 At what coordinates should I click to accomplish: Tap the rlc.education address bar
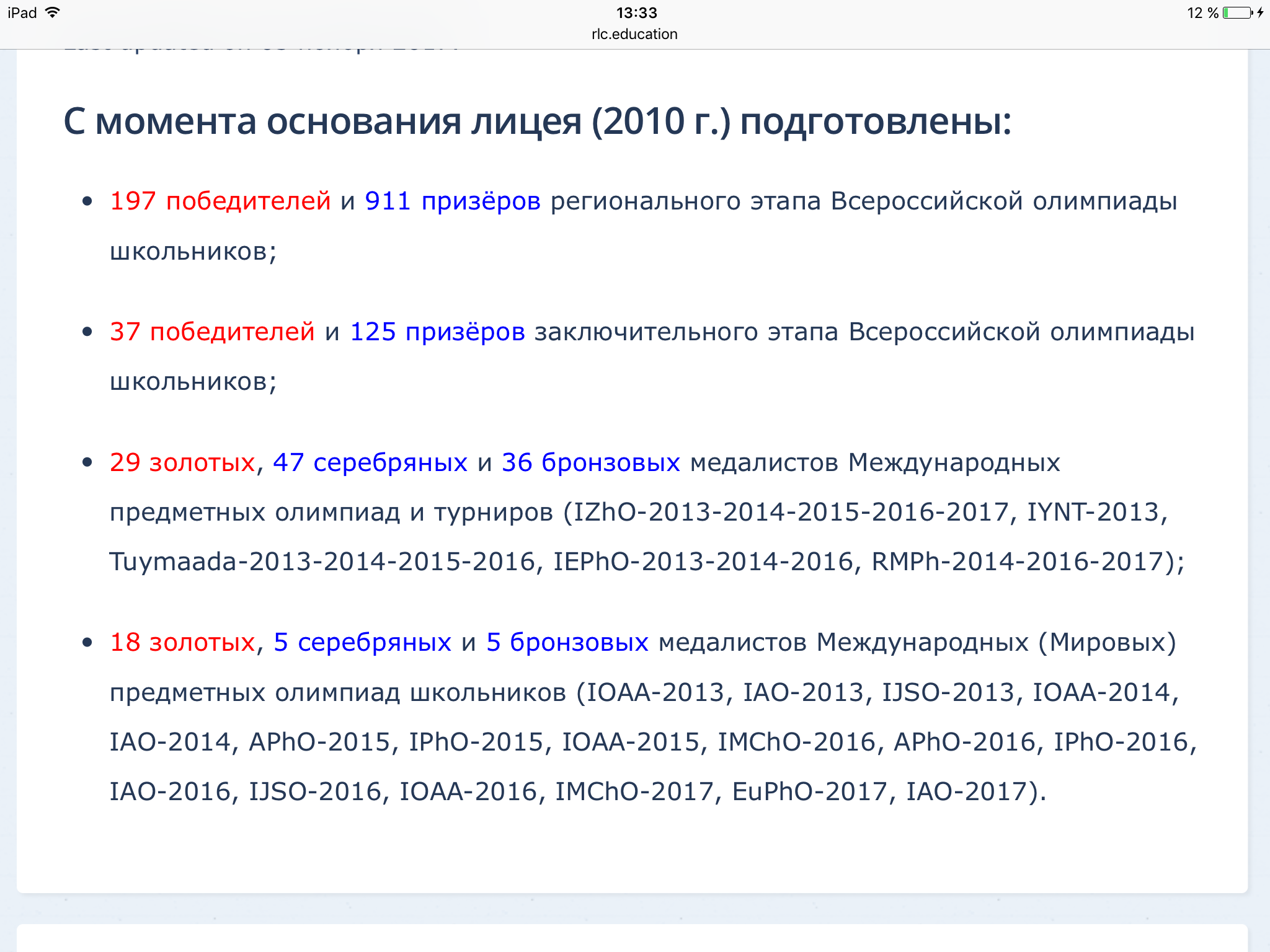pos(634,34)
